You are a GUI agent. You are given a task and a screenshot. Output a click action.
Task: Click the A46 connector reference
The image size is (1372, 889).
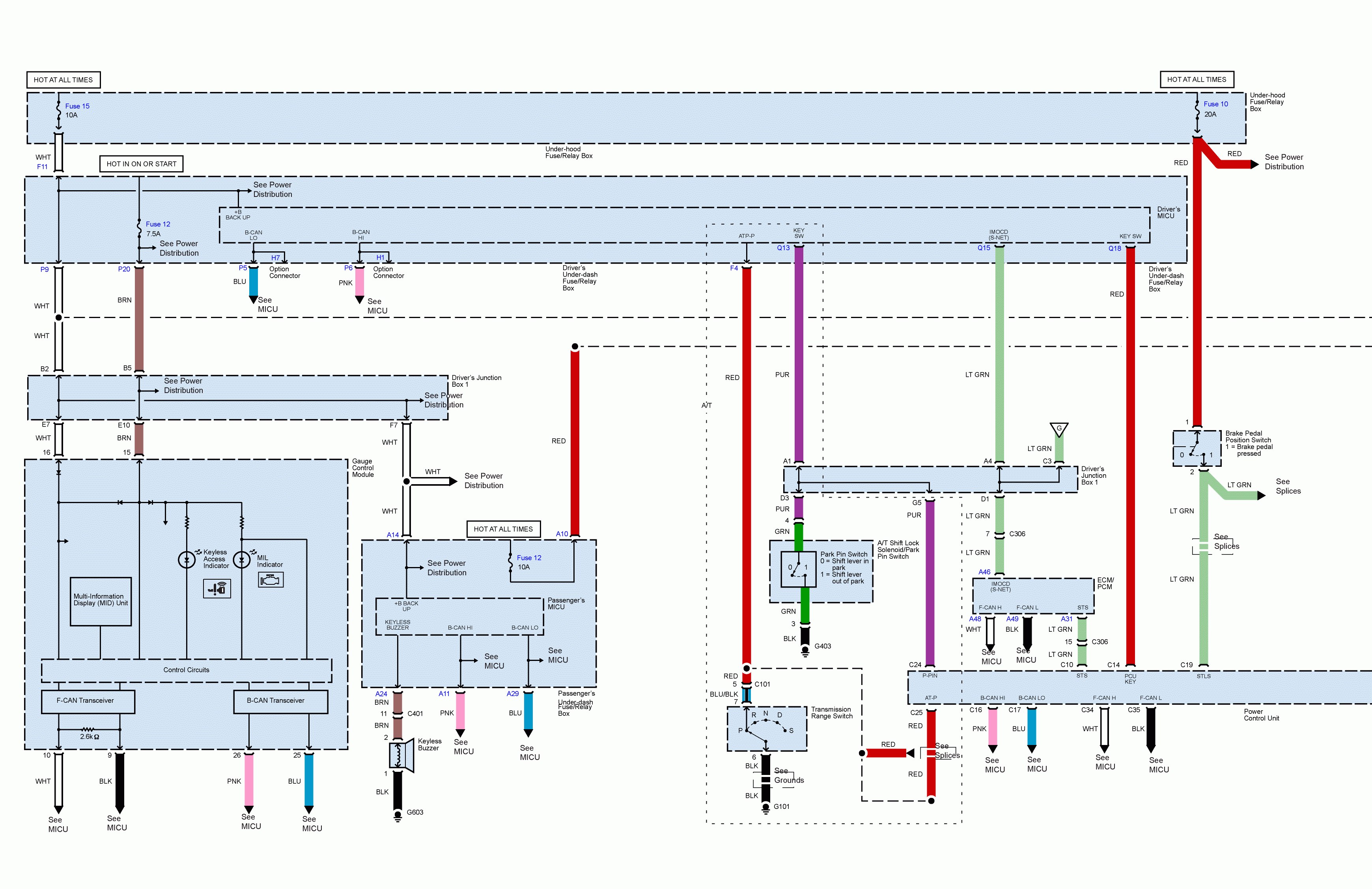[984, 572]
